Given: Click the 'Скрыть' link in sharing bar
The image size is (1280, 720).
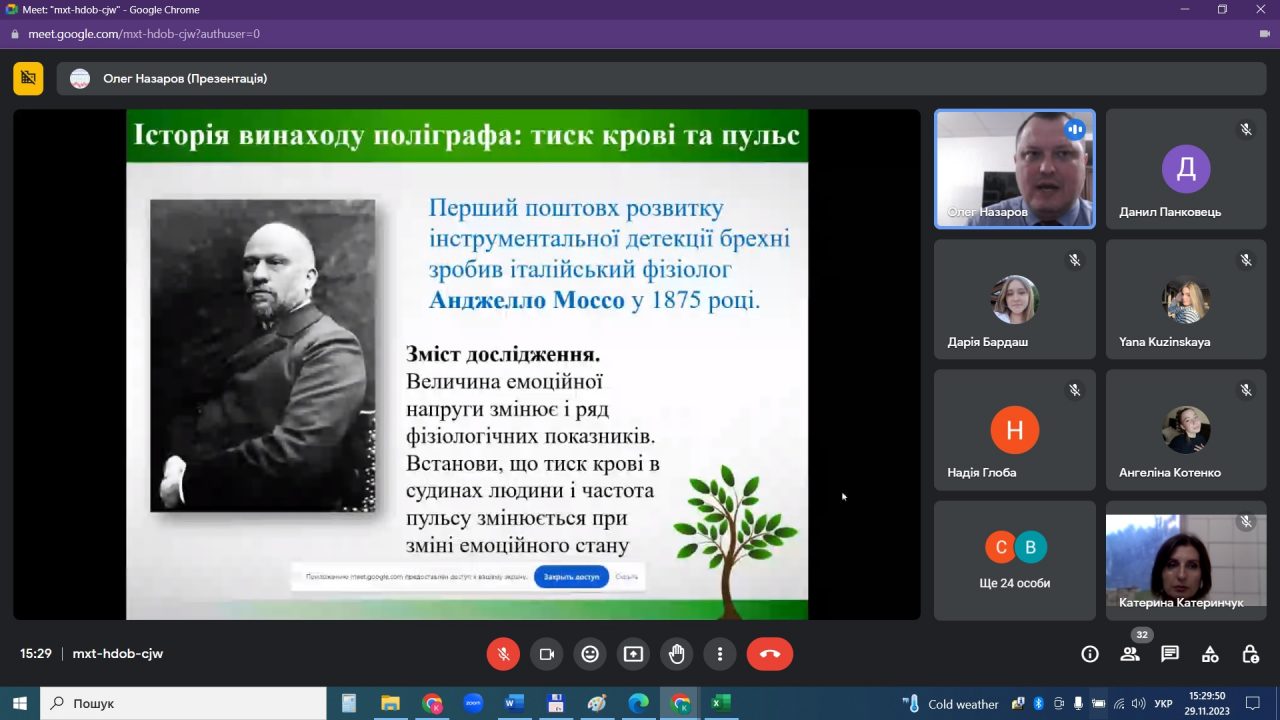Looking at the screenshot, I should click(x=627, y=577).
